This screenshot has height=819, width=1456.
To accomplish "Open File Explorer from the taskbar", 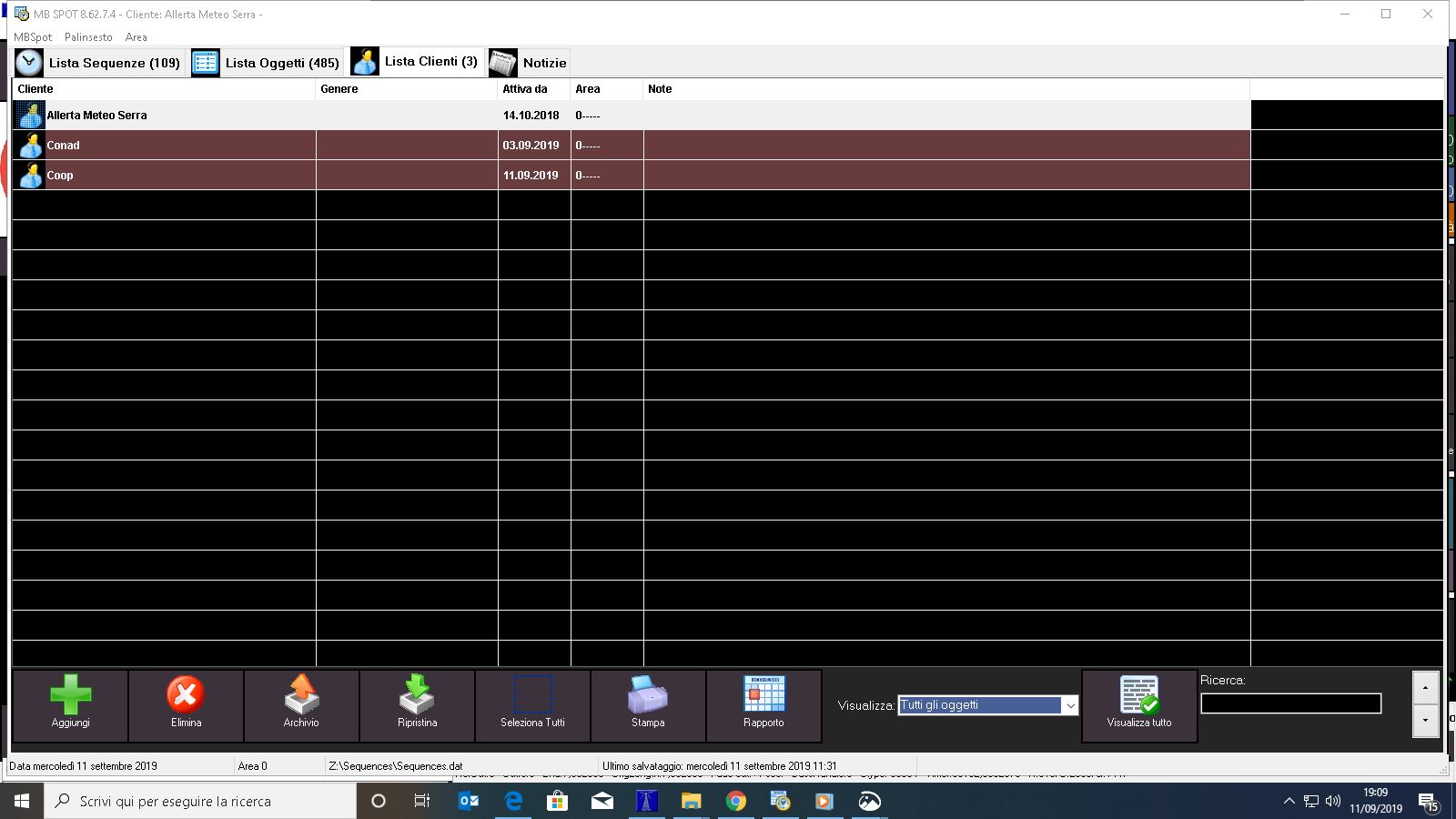I will point(691,801).
